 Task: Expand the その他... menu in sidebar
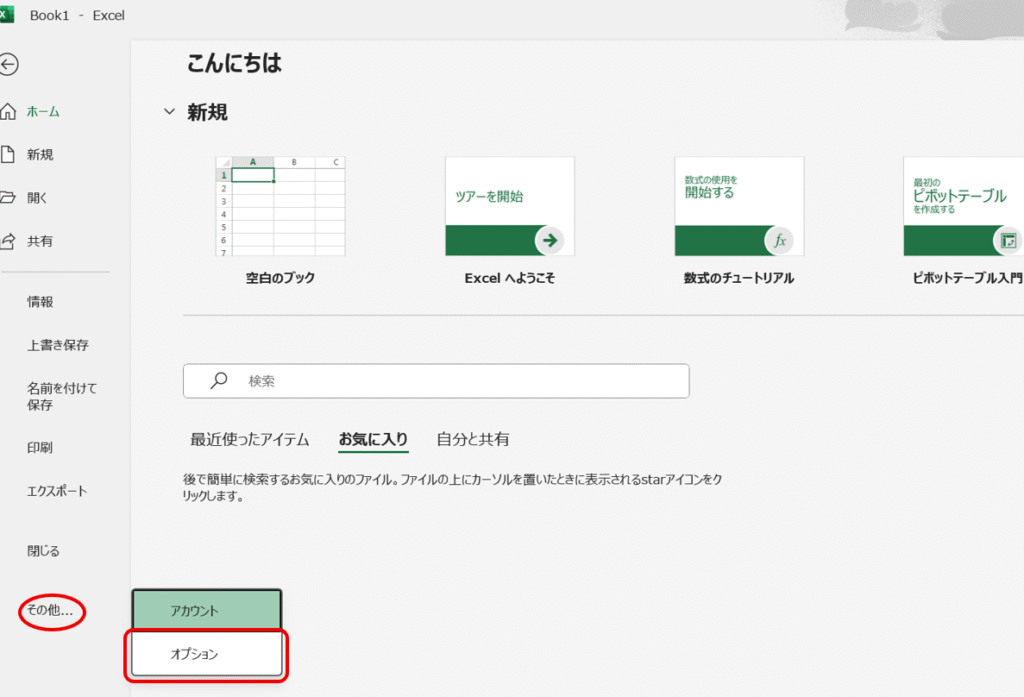(x=52, y=610)
